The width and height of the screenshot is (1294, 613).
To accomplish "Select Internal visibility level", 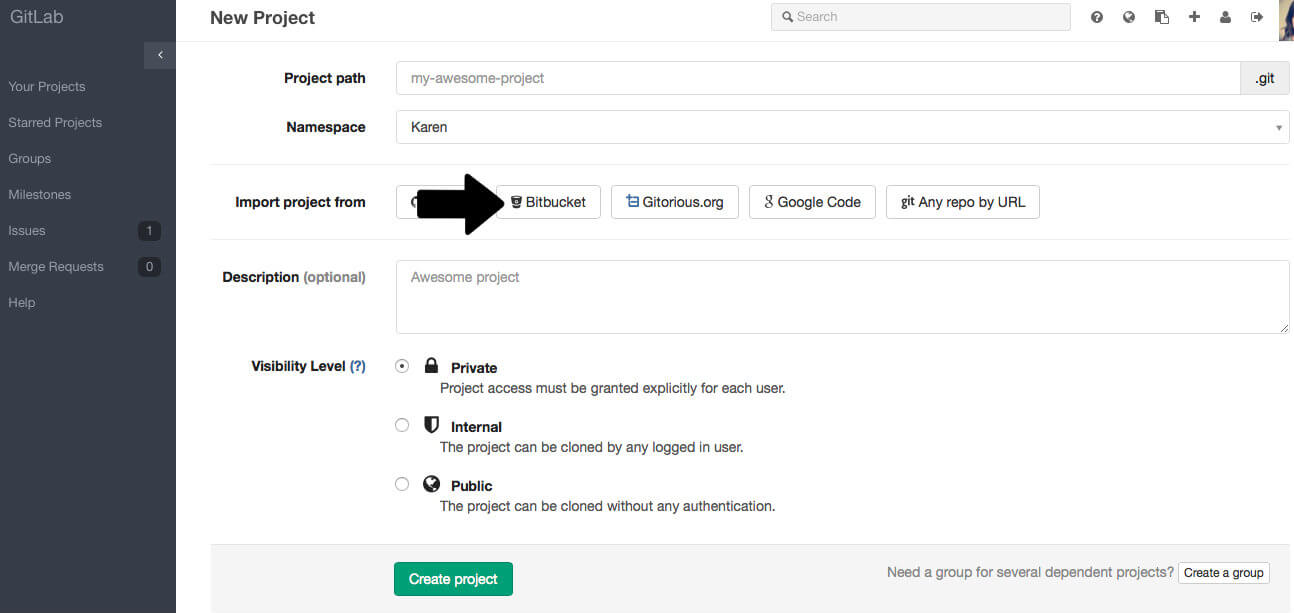I will click(x=402, y=424).
